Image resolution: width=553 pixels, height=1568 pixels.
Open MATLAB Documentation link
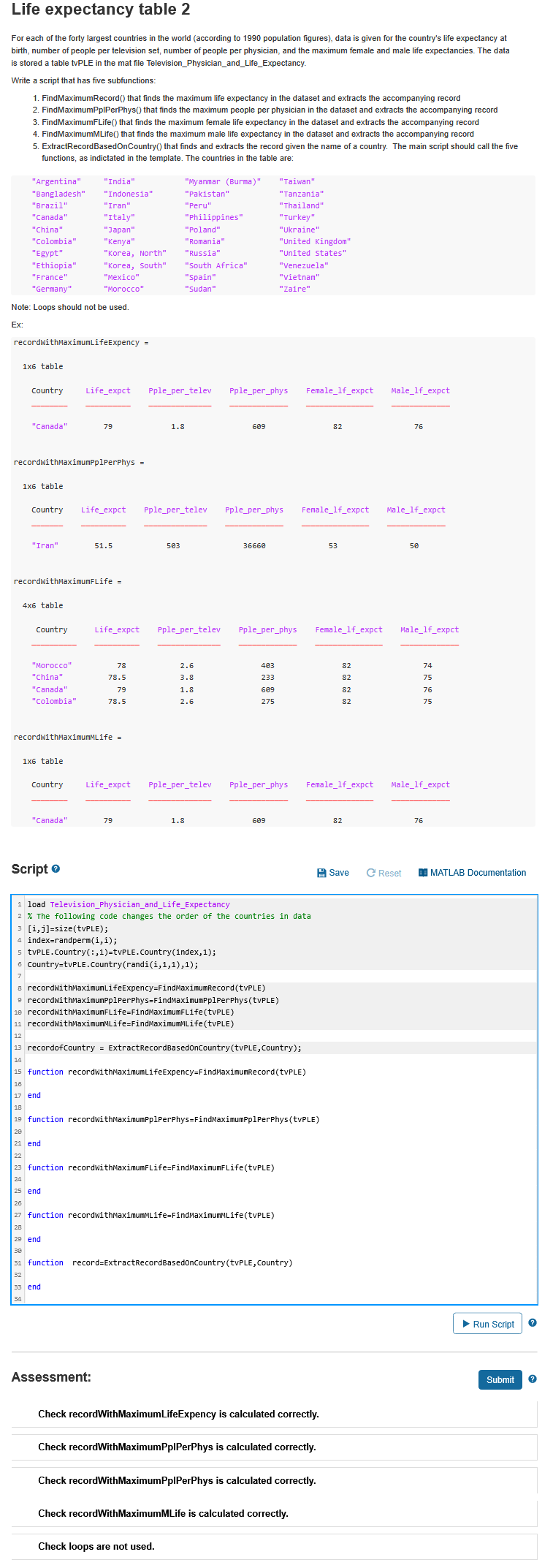click(472, 873)
